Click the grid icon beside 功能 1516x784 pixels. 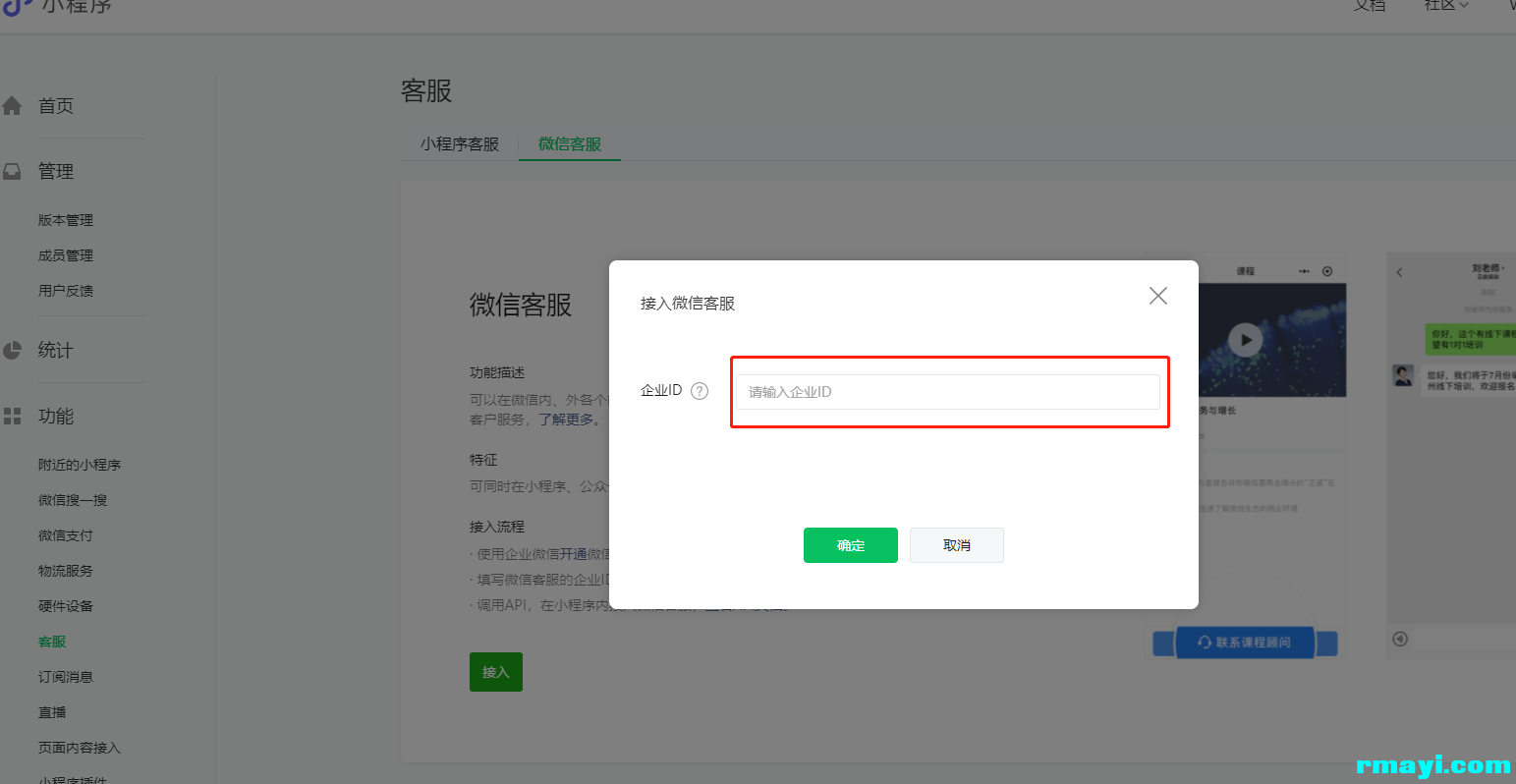(13, 417)
